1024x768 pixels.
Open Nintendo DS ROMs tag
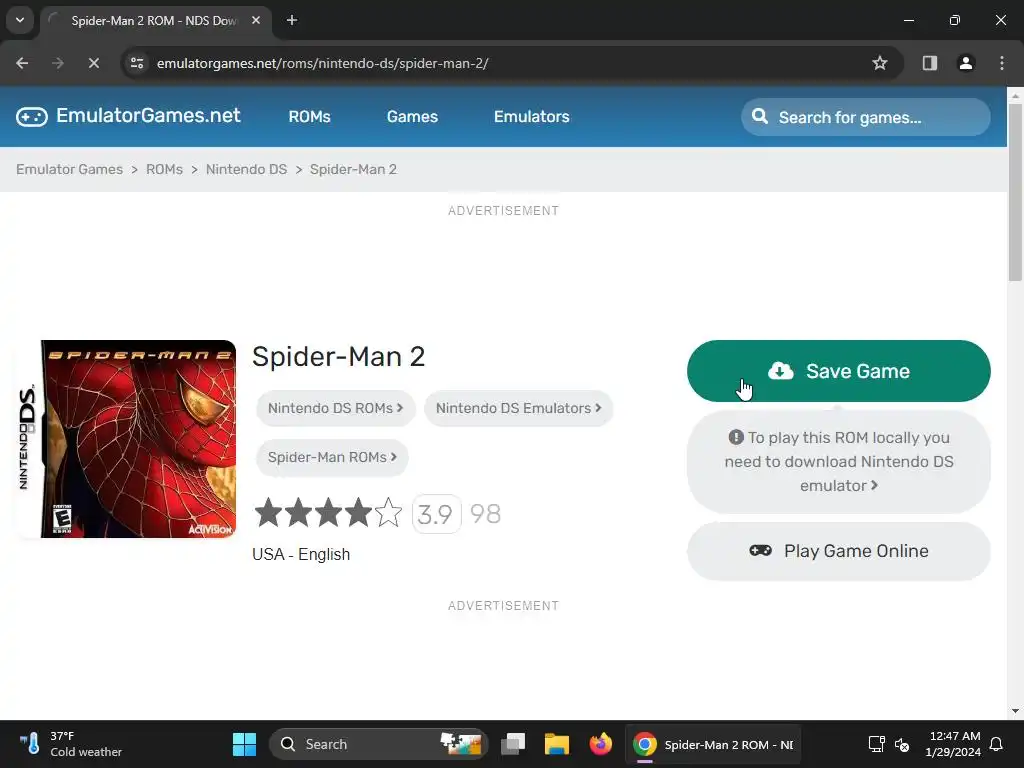point(336,408)
